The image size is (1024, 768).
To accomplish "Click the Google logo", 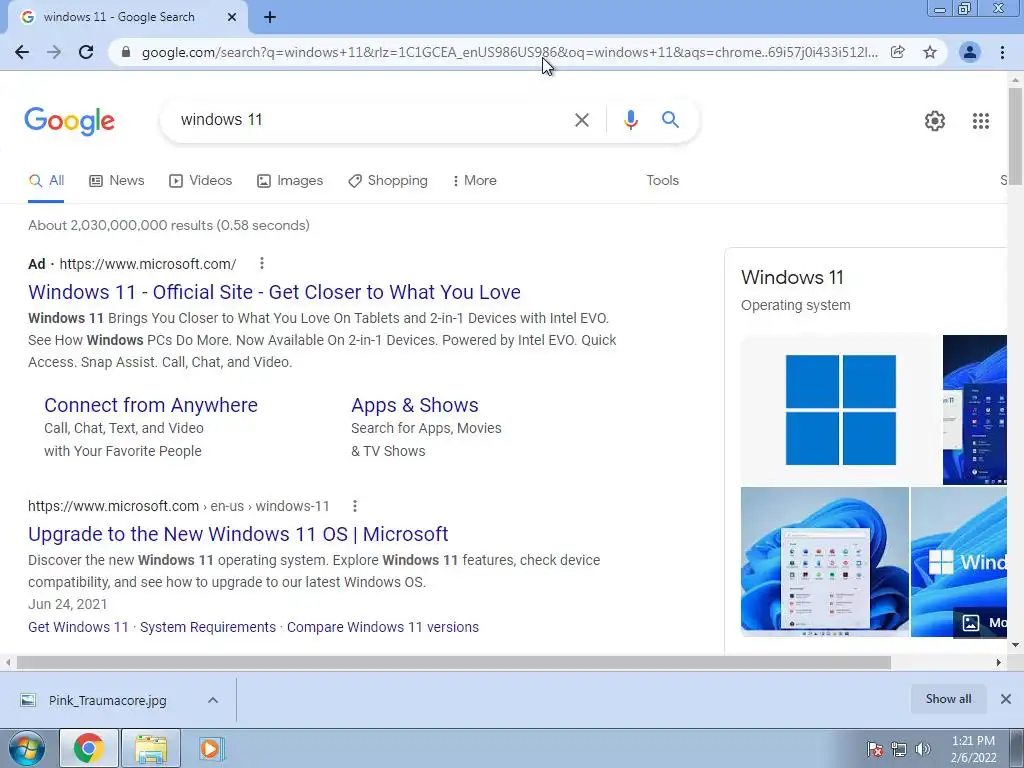I will [x=70, y=121].
